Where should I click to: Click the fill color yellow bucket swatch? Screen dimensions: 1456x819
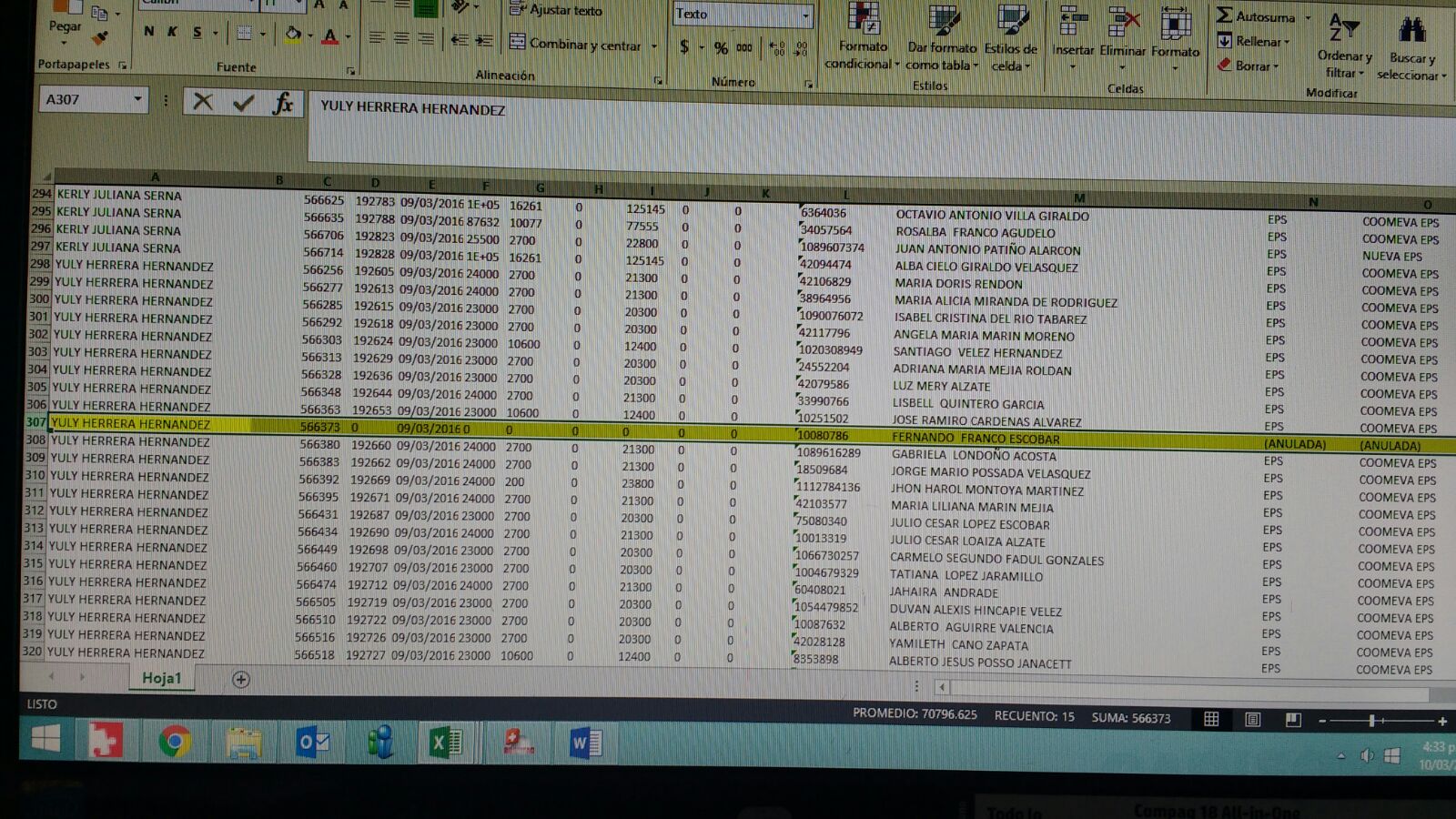click(293, 35)
